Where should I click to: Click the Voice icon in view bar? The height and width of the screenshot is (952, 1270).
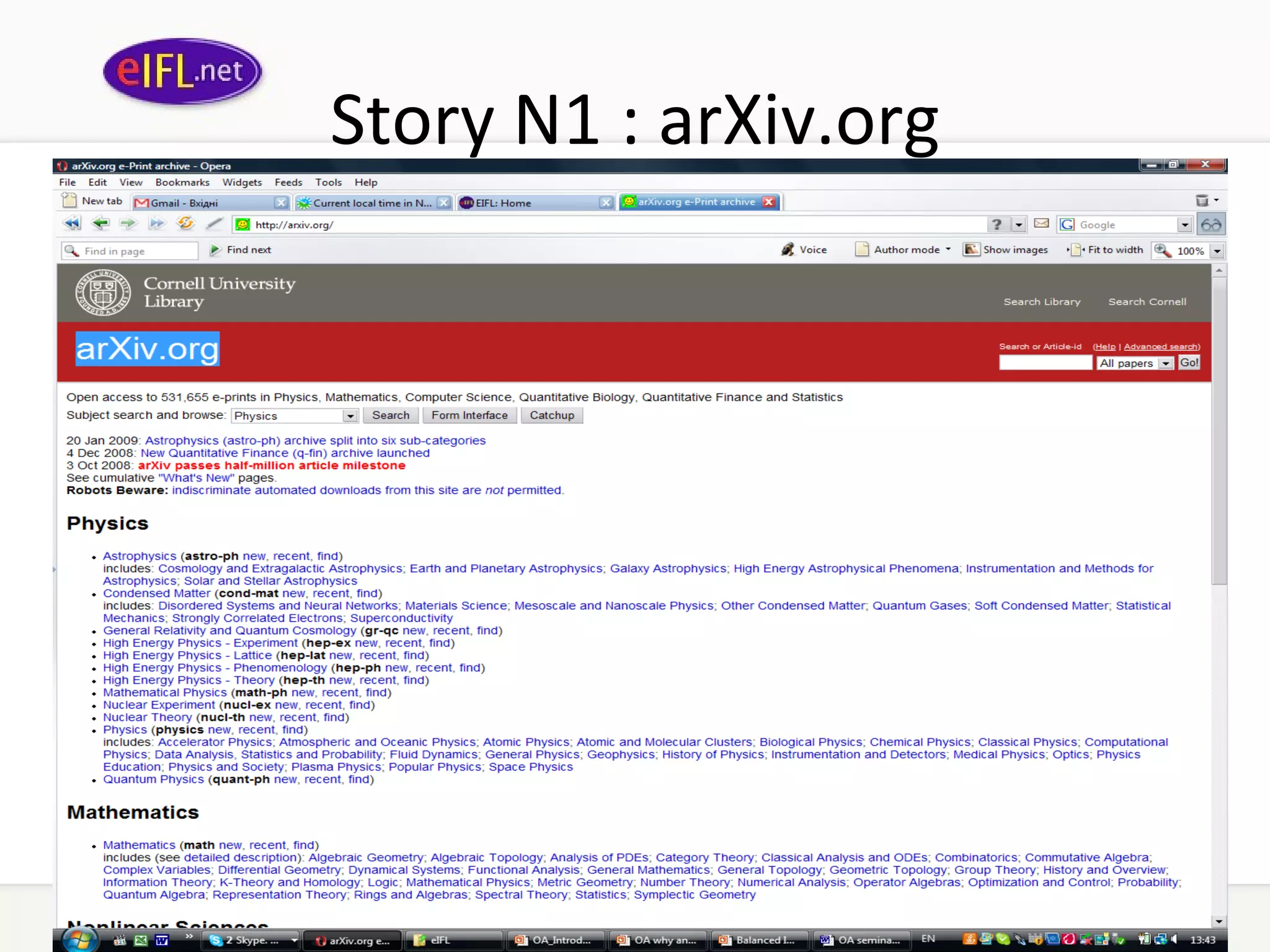(788, 250)
